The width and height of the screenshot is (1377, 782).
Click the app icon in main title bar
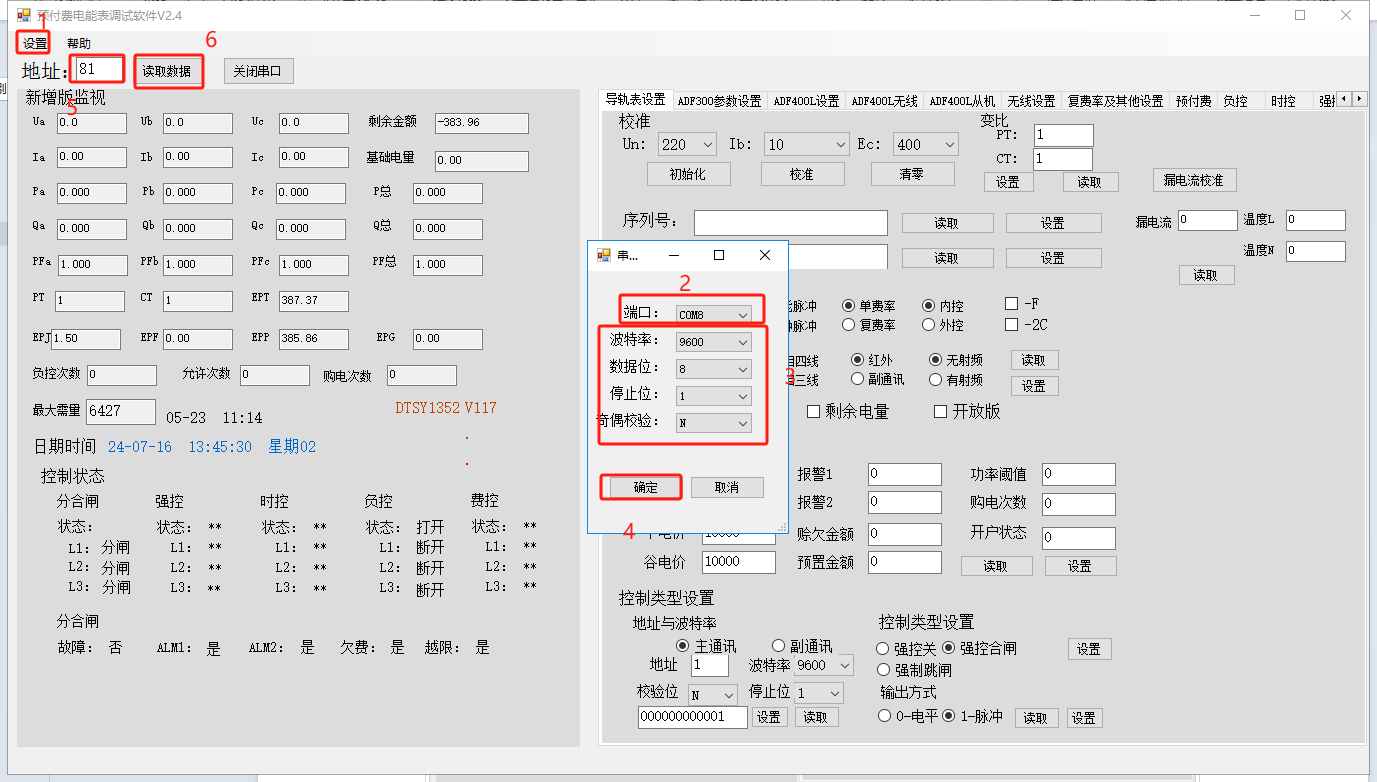pyautogui.click(x=23, y=15)
